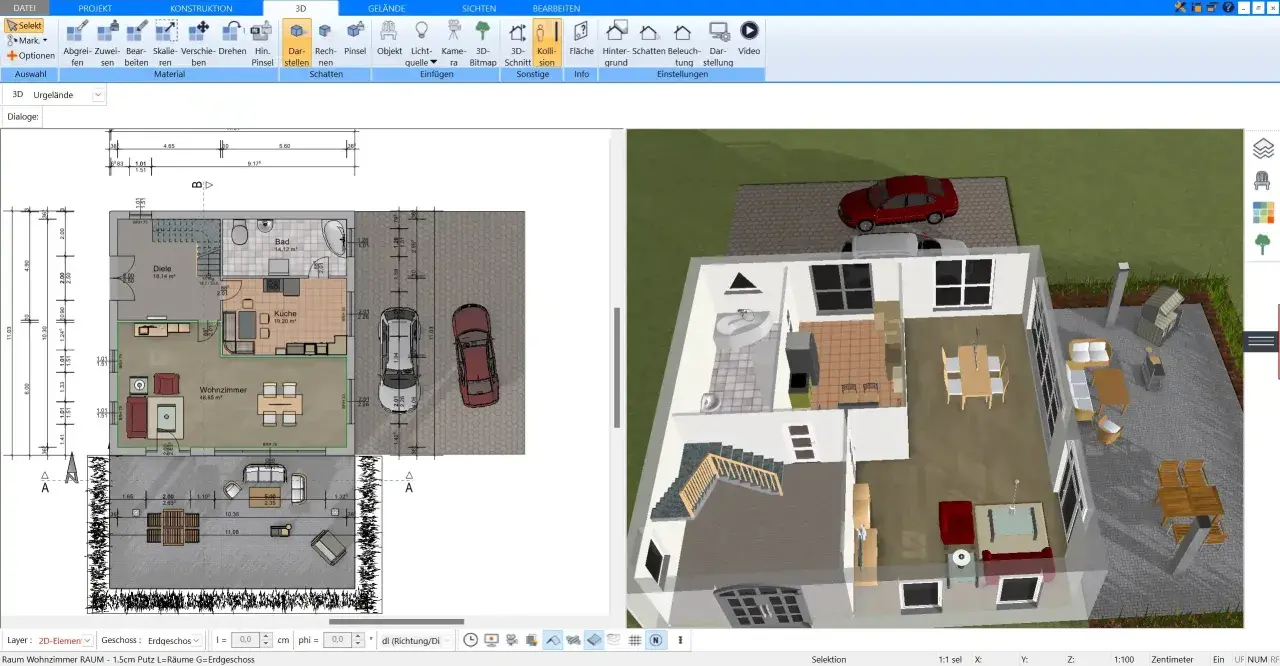Screen dimensions: 1280x666
Task: Click the Dialoge label field
Action: click(23, 117)
